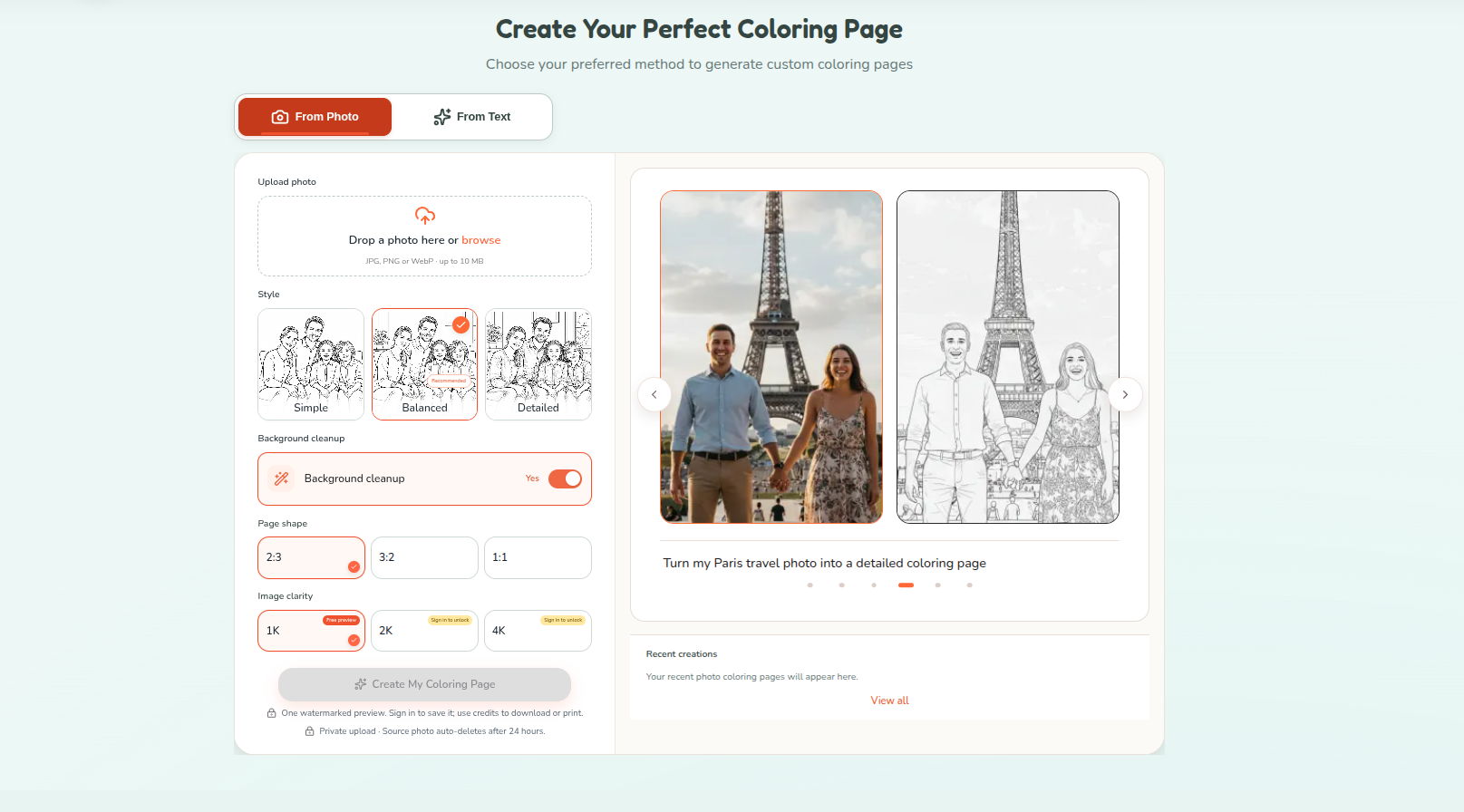Select the Balanced style option
Image resolution: width=1464 pixels, height=812 pixels.
[424, 364]
